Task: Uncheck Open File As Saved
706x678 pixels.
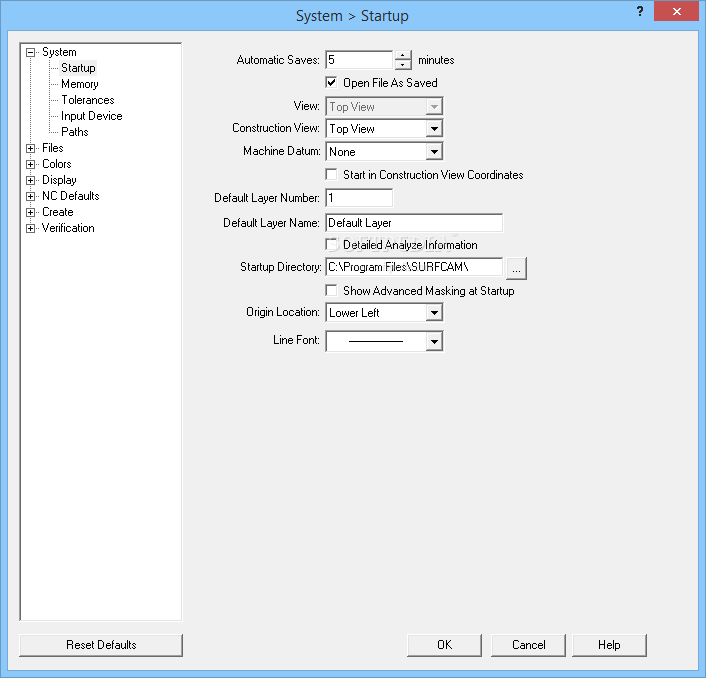Action: 331,82
